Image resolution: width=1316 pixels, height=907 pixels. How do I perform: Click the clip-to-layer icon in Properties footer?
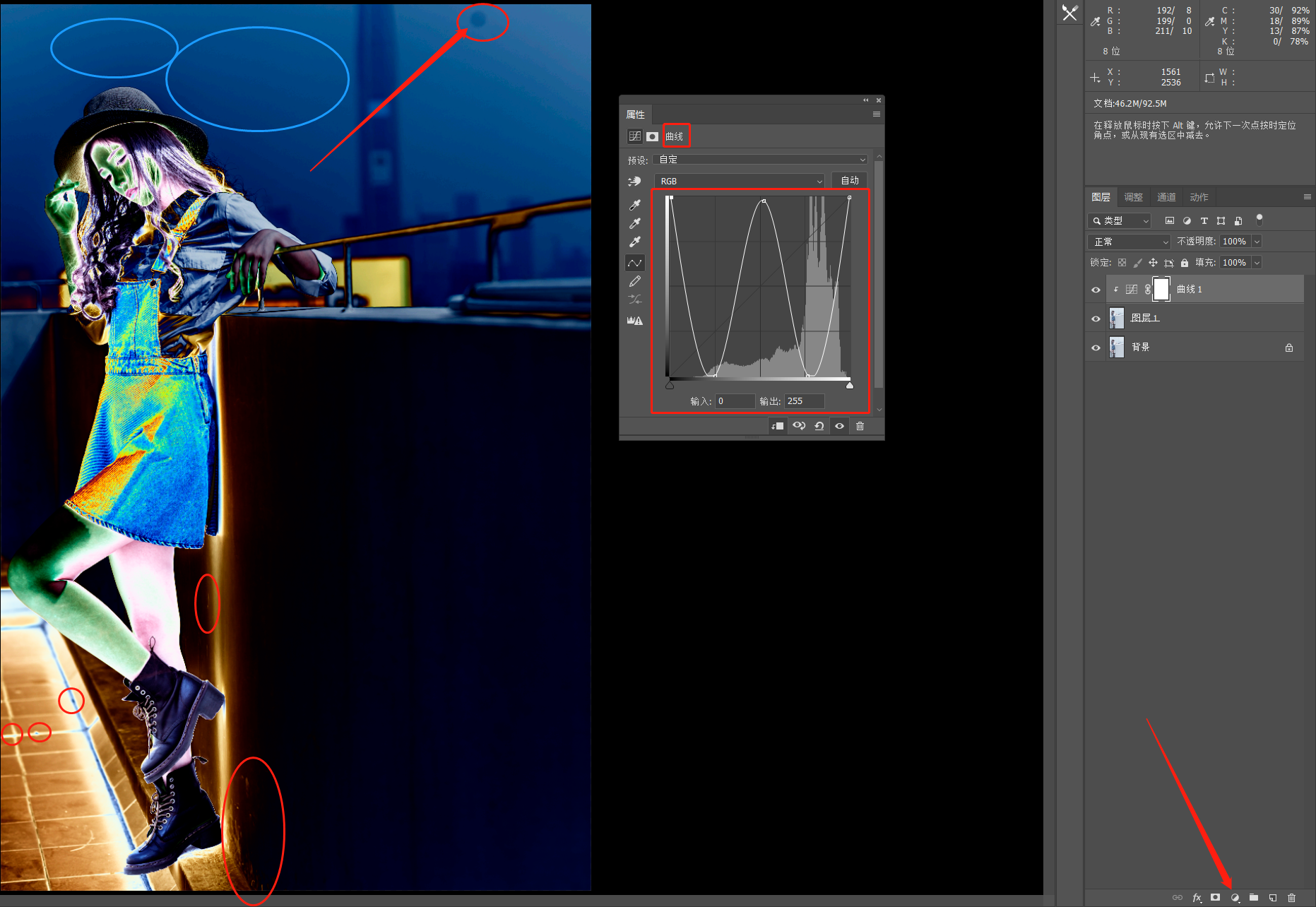778,426
